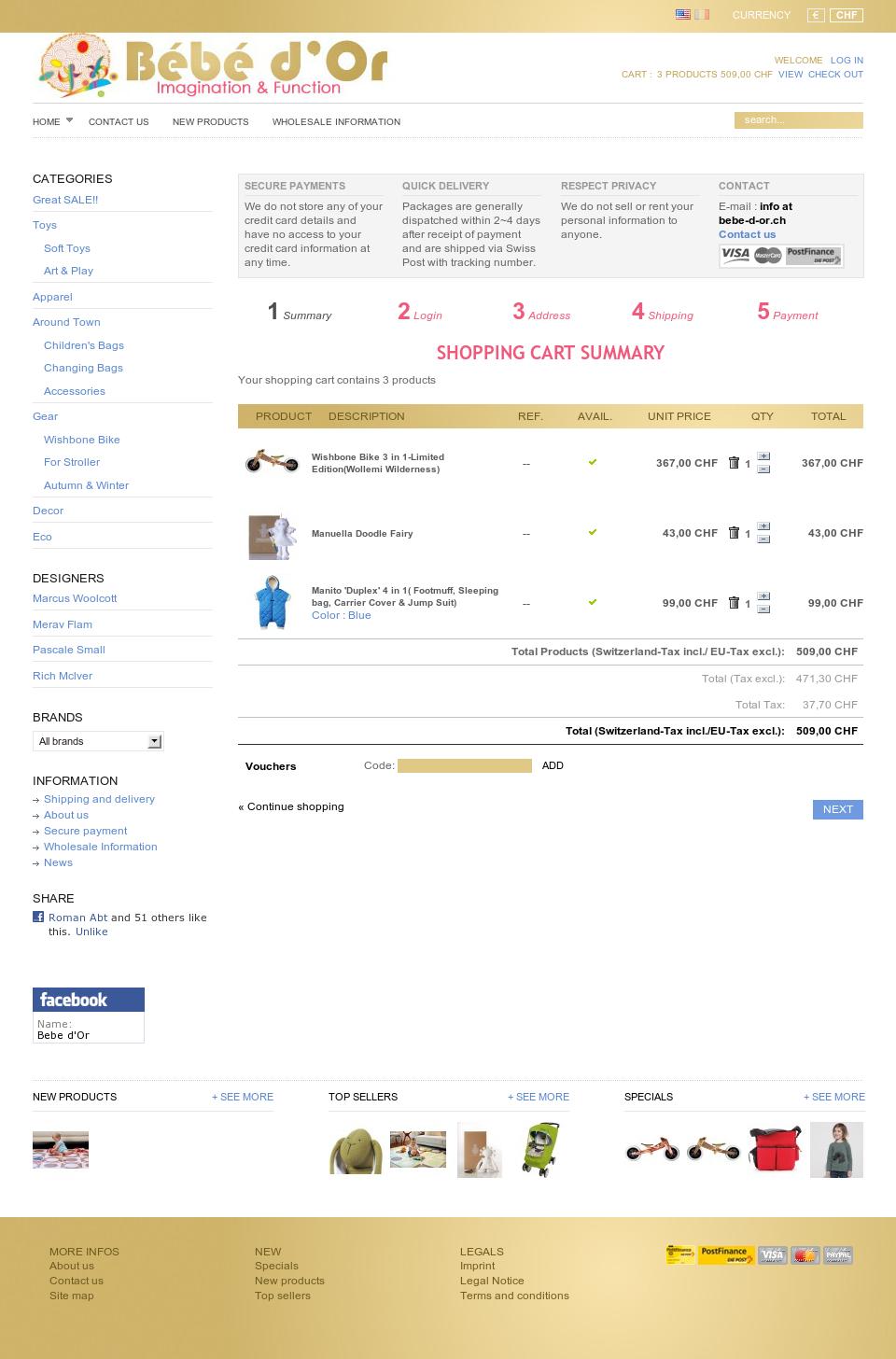Switch currency to CHF
Image resolution: width=896 pixels, height=1359 pixels.
pos(847,15)
